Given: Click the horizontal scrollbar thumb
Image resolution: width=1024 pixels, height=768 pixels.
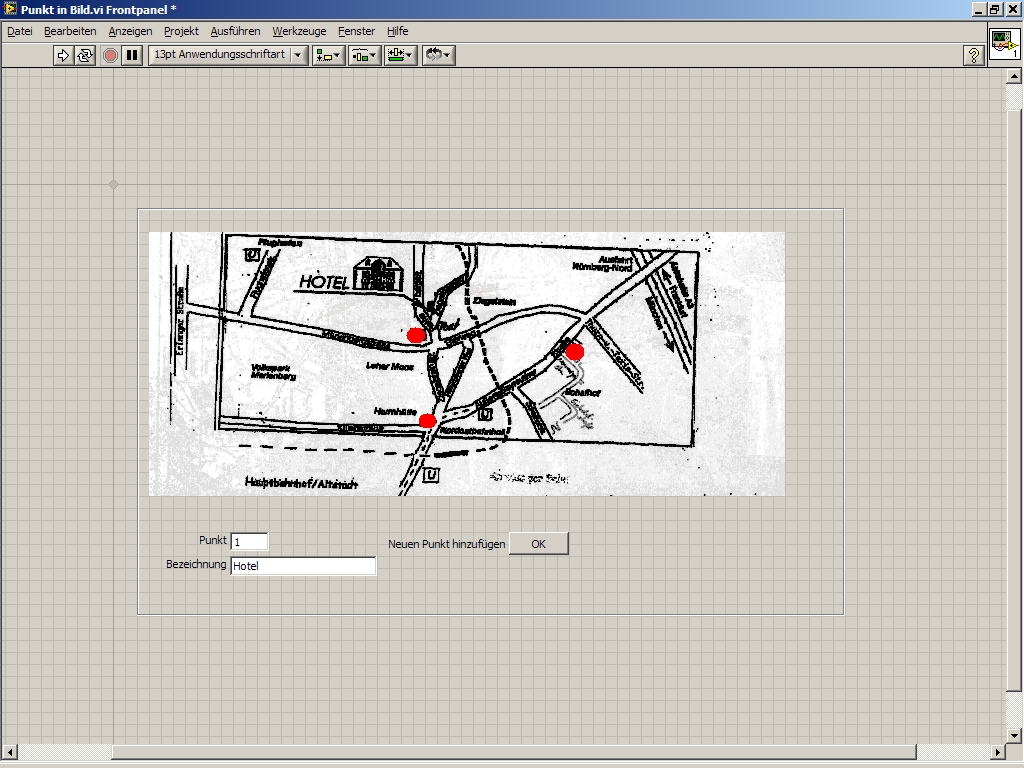Looking at the screenshot, I should click(514, 752).
